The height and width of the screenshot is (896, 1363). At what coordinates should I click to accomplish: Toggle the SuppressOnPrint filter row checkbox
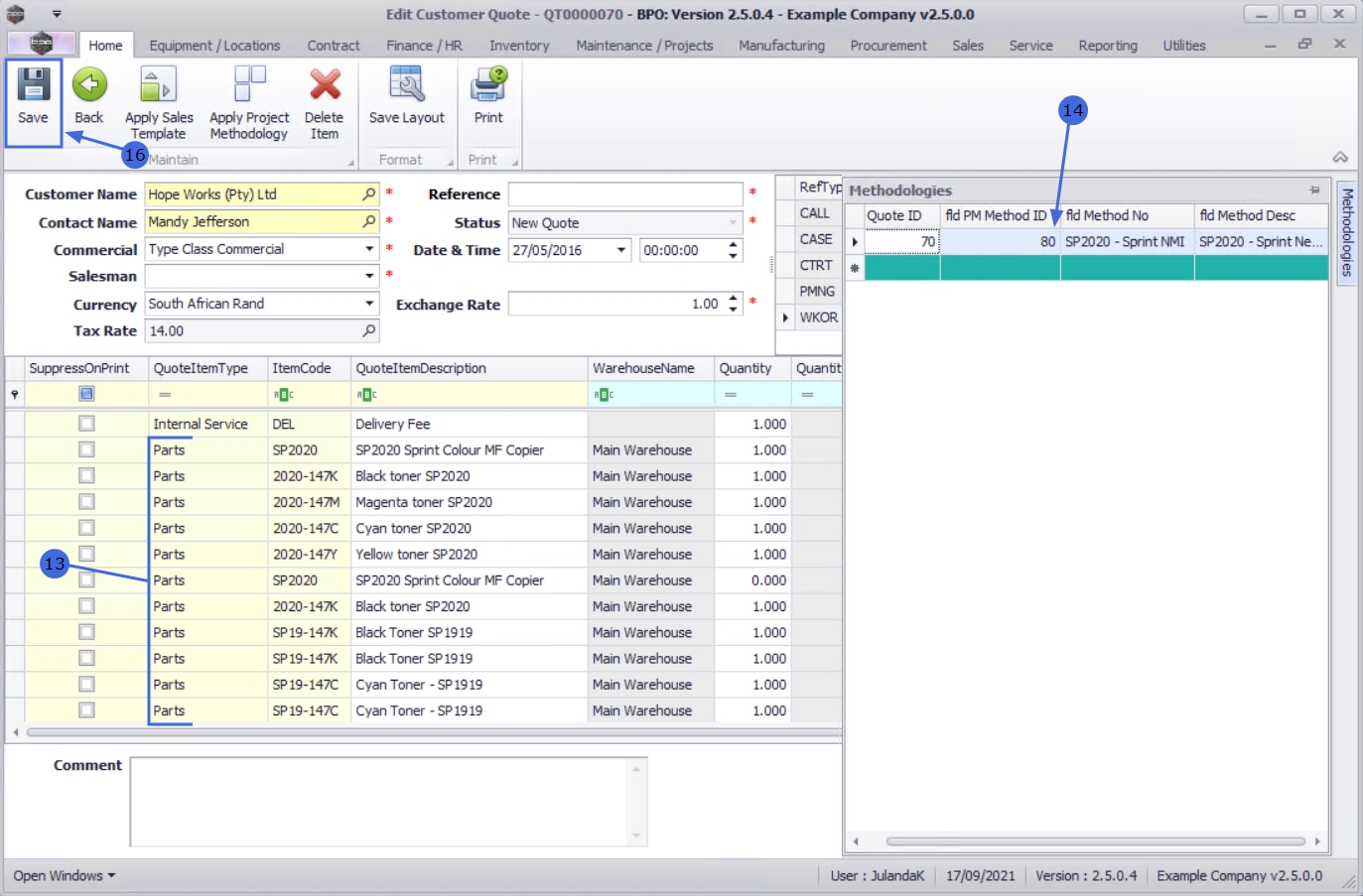click(x=86, y=394)
